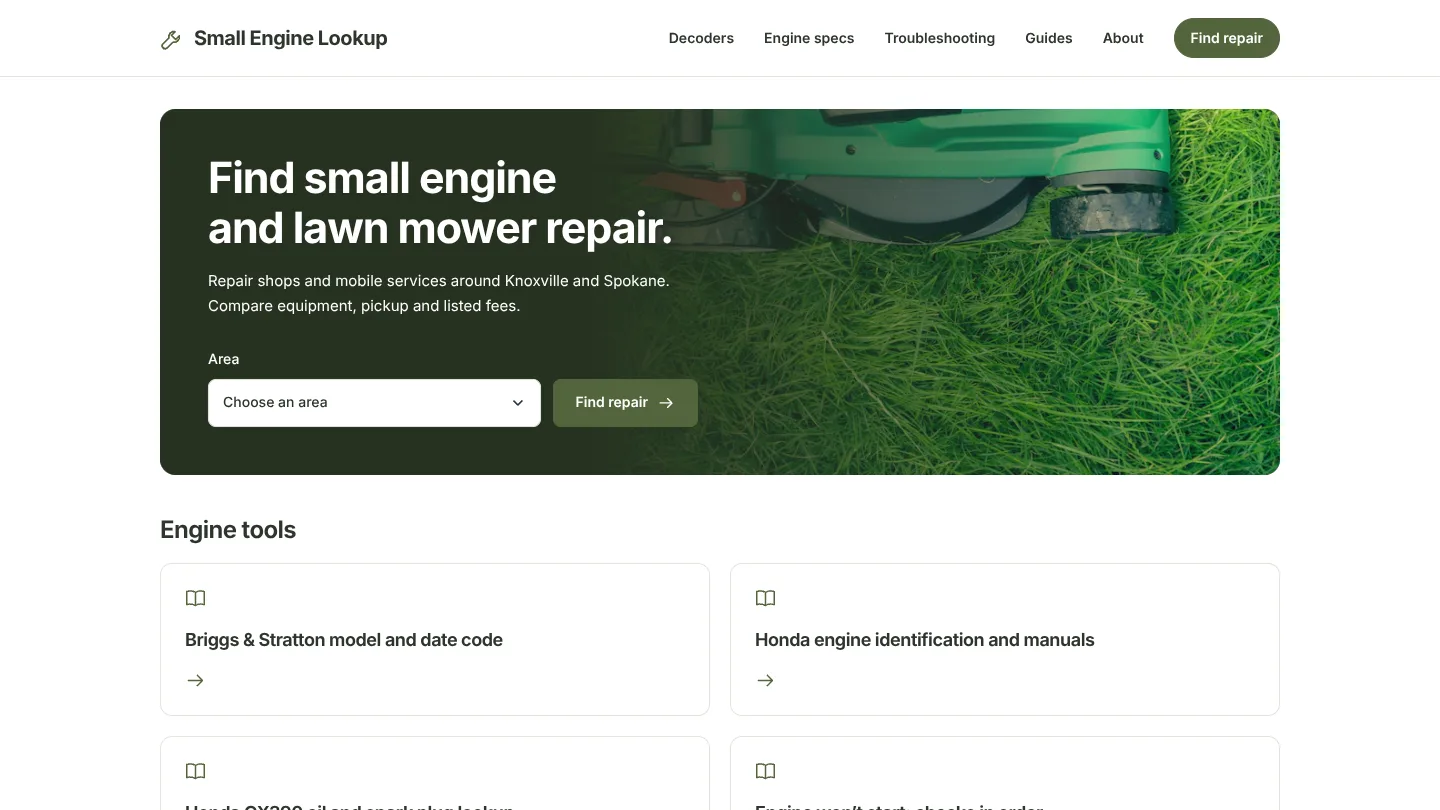The height and width of the screenshot is (810, 1440).
Task: Click the Find repair button below Area
Action: (625, 403)
